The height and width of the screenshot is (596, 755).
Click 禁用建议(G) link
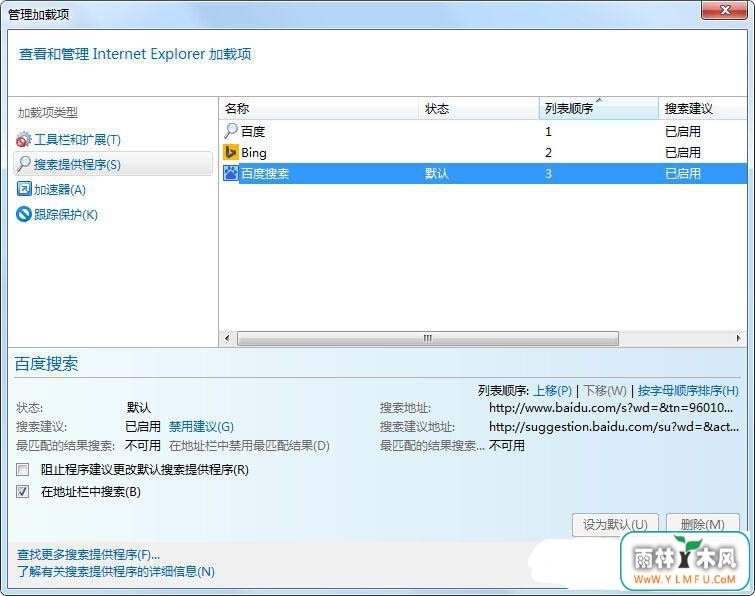point(201,427)
